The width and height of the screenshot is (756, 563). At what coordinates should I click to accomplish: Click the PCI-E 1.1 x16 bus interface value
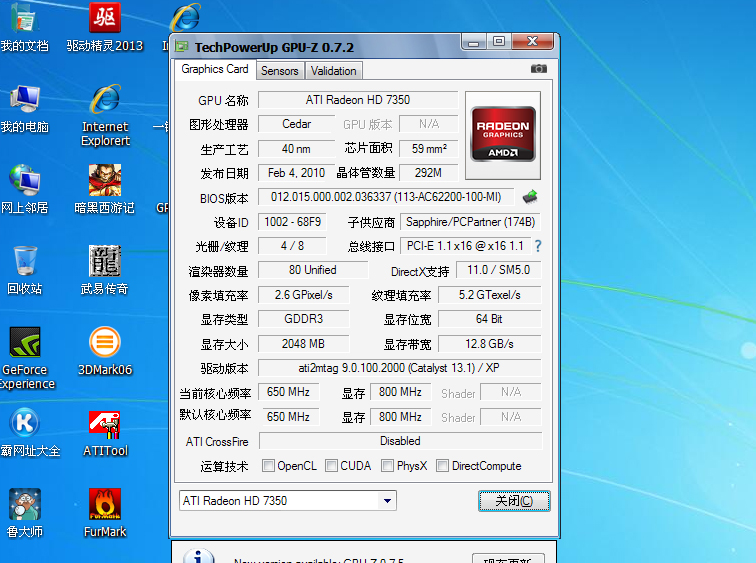click(x=465, y=246)
